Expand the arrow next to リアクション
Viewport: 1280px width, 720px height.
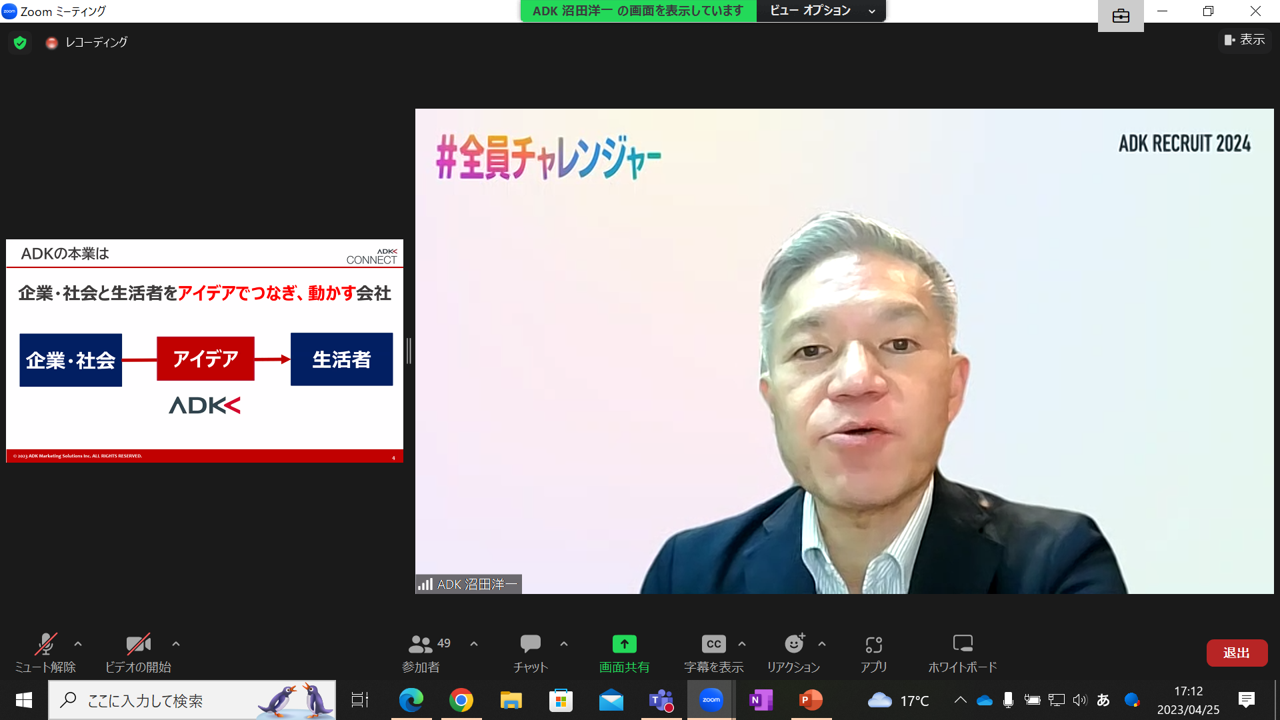822,644
